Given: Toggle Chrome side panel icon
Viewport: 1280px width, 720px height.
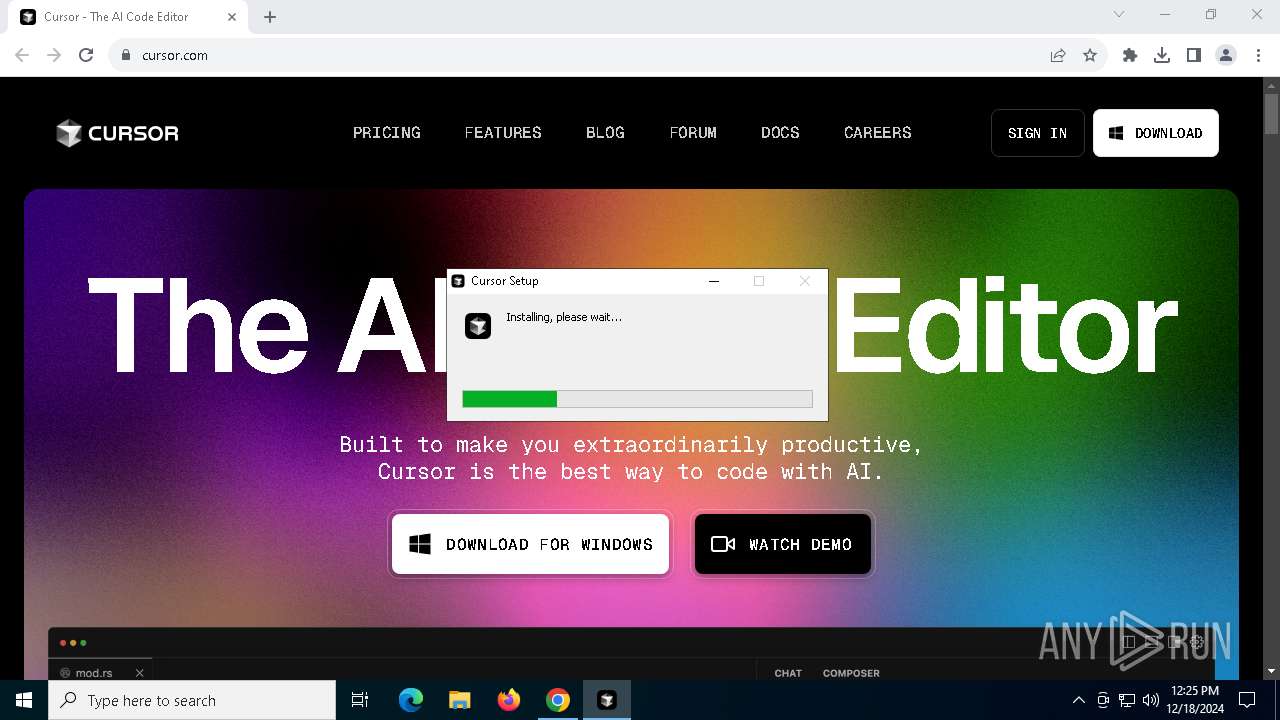Looking at the screenshot, I should pyautogui.click(x=1194, y=55).
